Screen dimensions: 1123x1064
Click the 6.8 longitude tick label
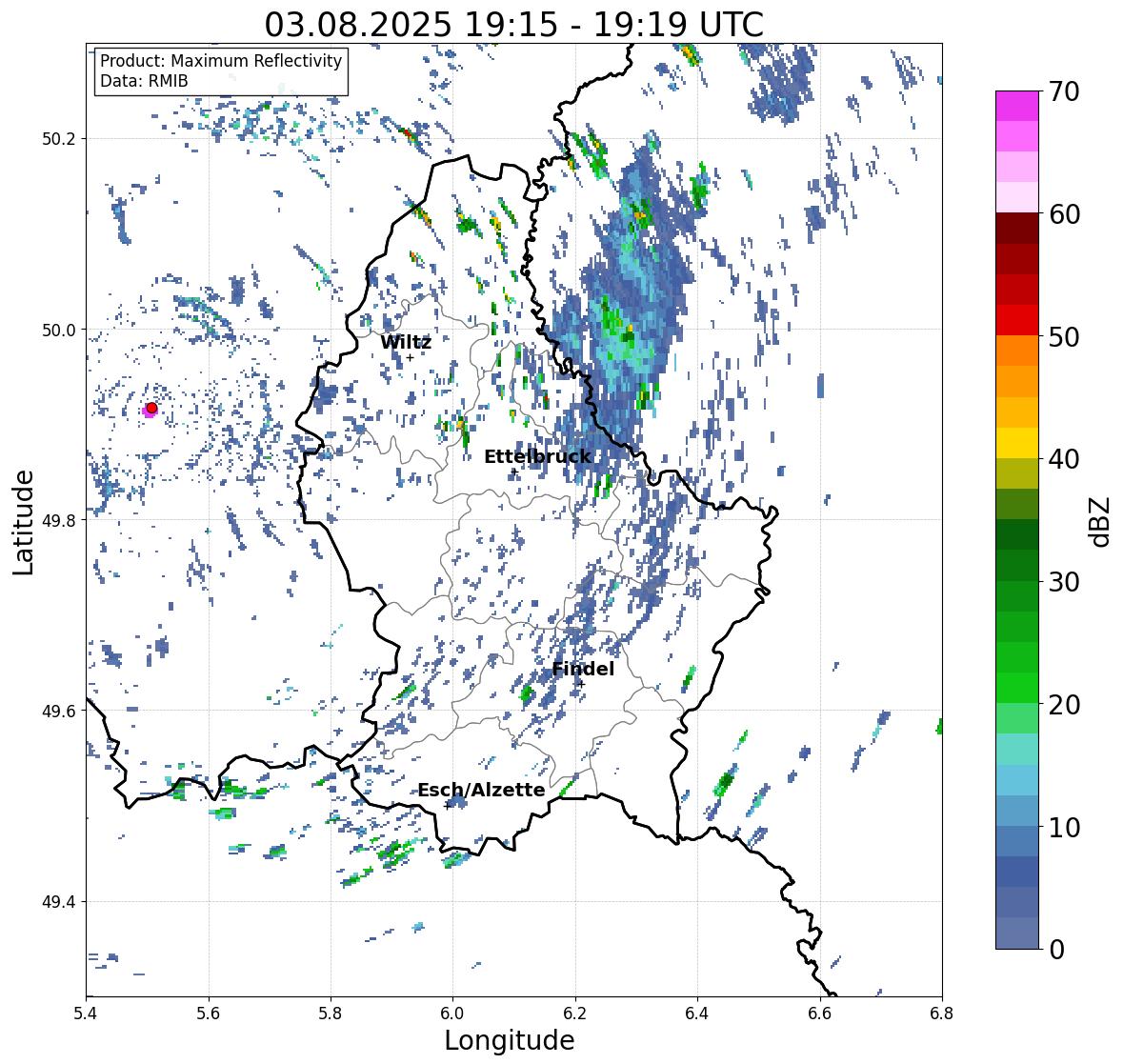point(941,1014)
